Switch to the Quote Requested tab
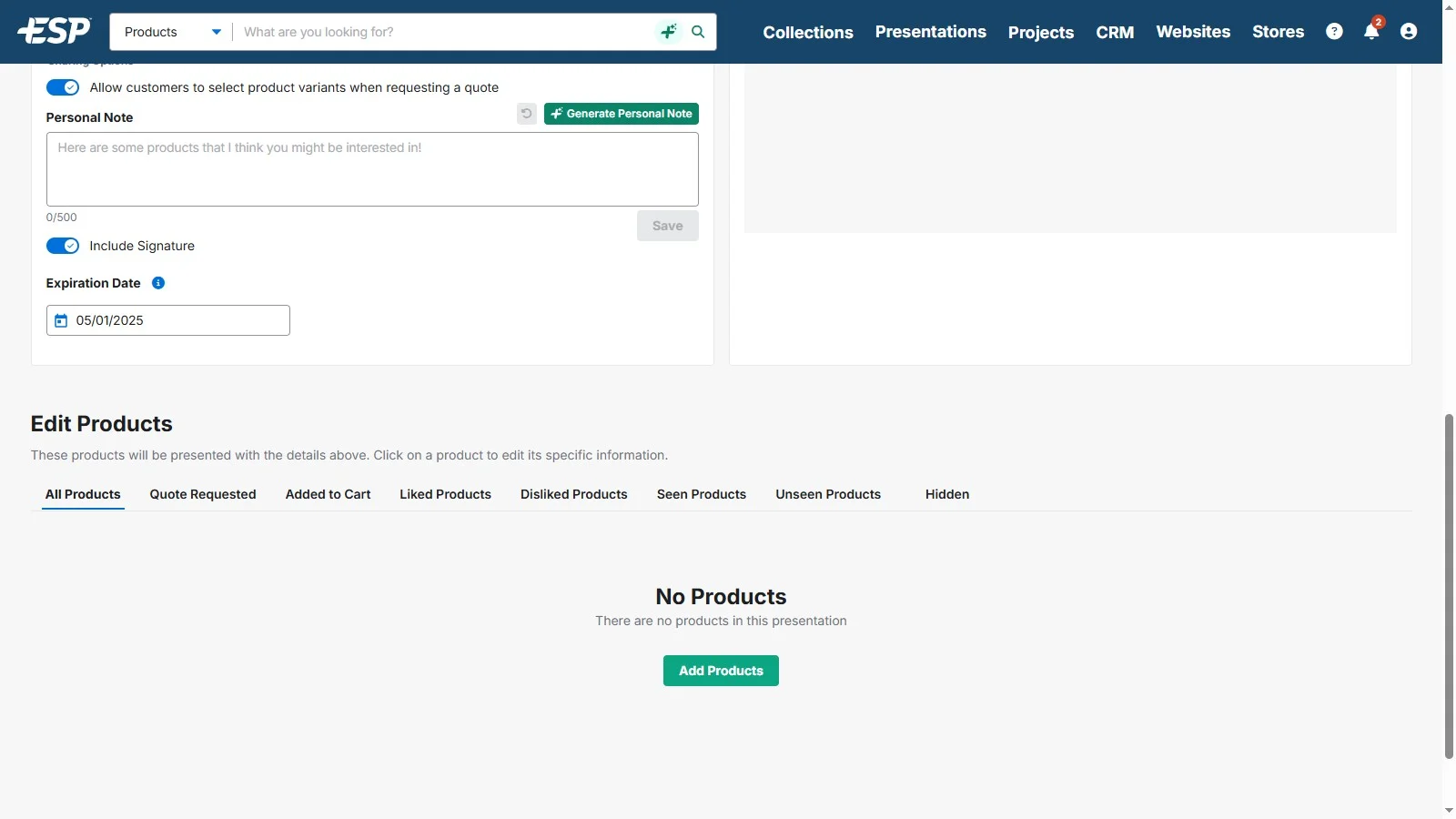 click(x=203, y=494)
